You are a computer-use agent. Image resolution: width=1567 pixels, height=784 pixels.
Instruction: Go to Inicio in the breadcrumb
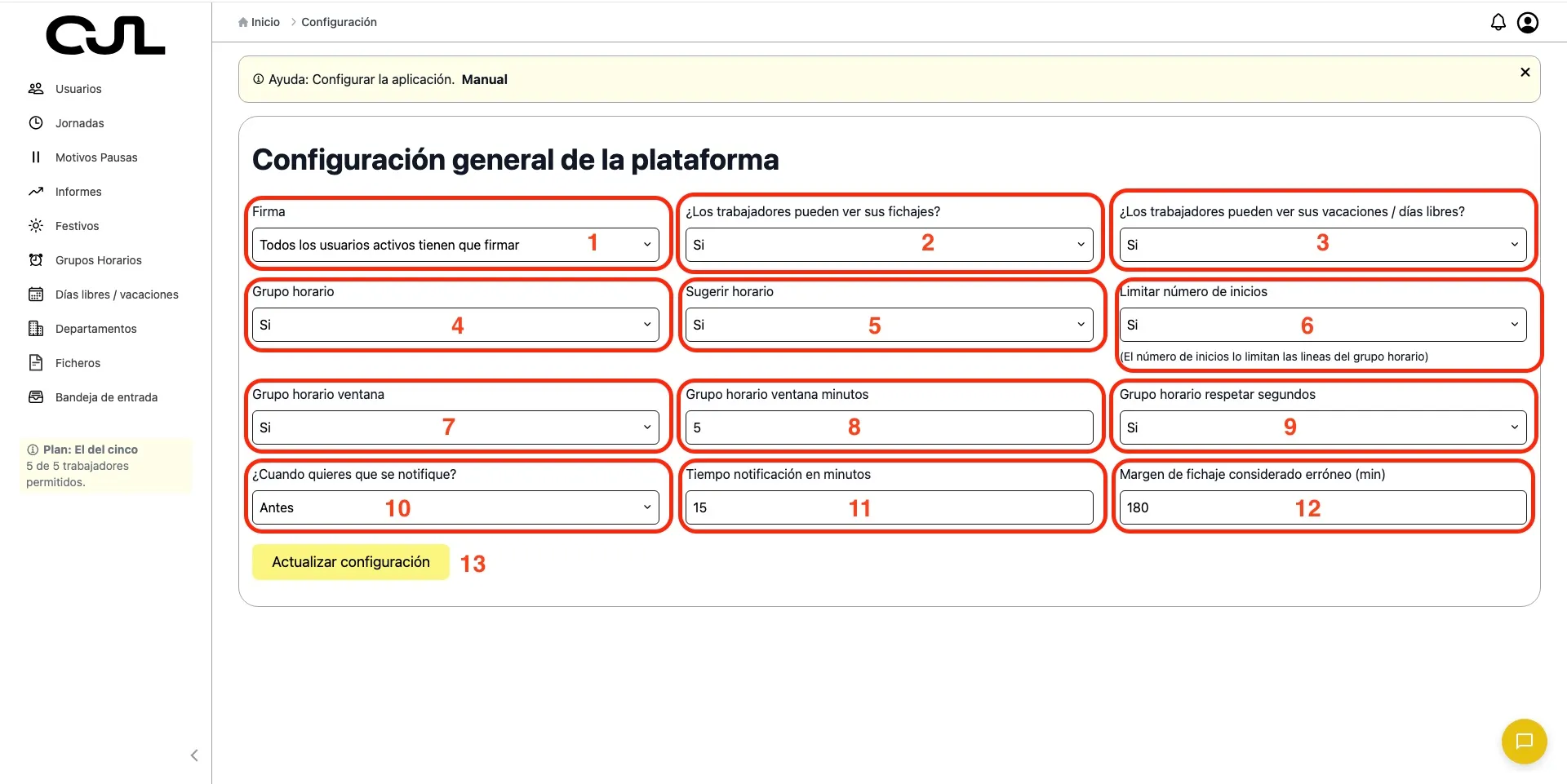(265, 22)
